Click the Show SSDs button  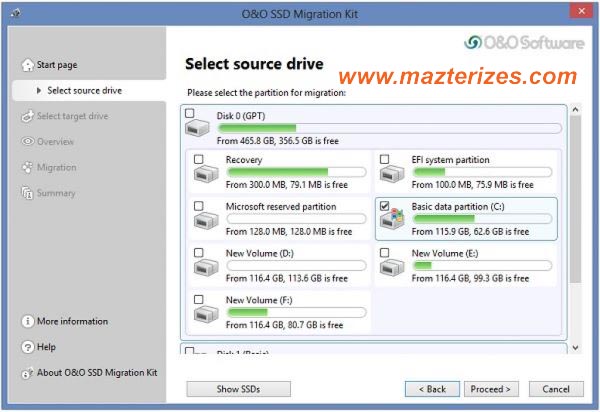(238, 389)
